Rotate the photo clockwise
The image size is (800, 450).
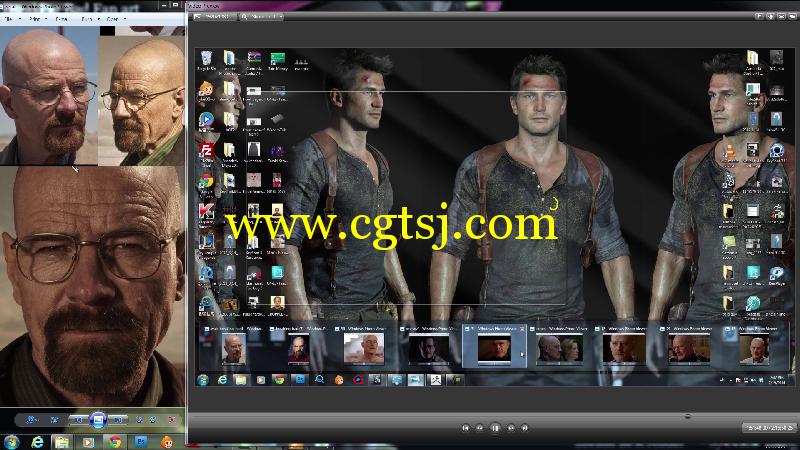[x=153, y=419]
